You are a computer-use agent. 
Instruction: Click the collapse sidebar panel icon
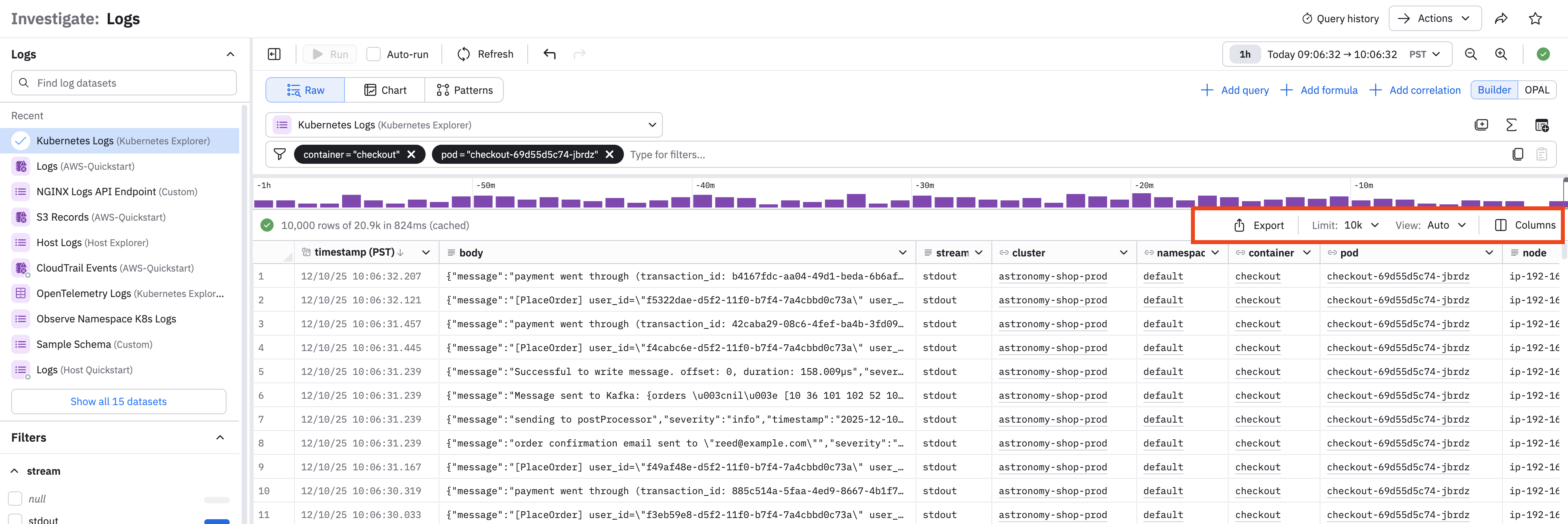[274, 54]
